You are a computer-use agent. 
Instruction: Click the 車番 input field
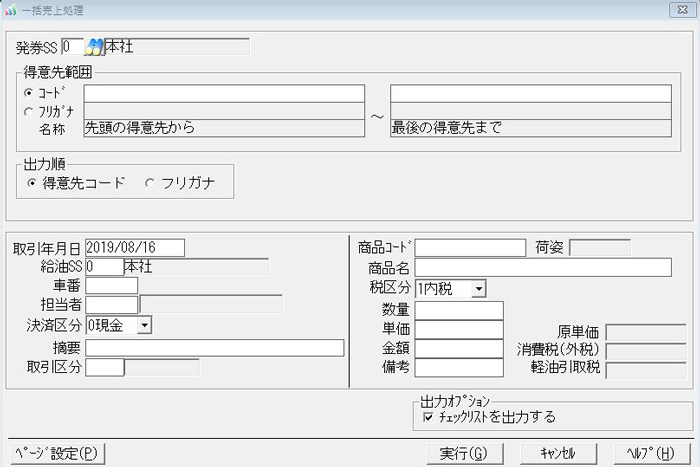point(111,286)
